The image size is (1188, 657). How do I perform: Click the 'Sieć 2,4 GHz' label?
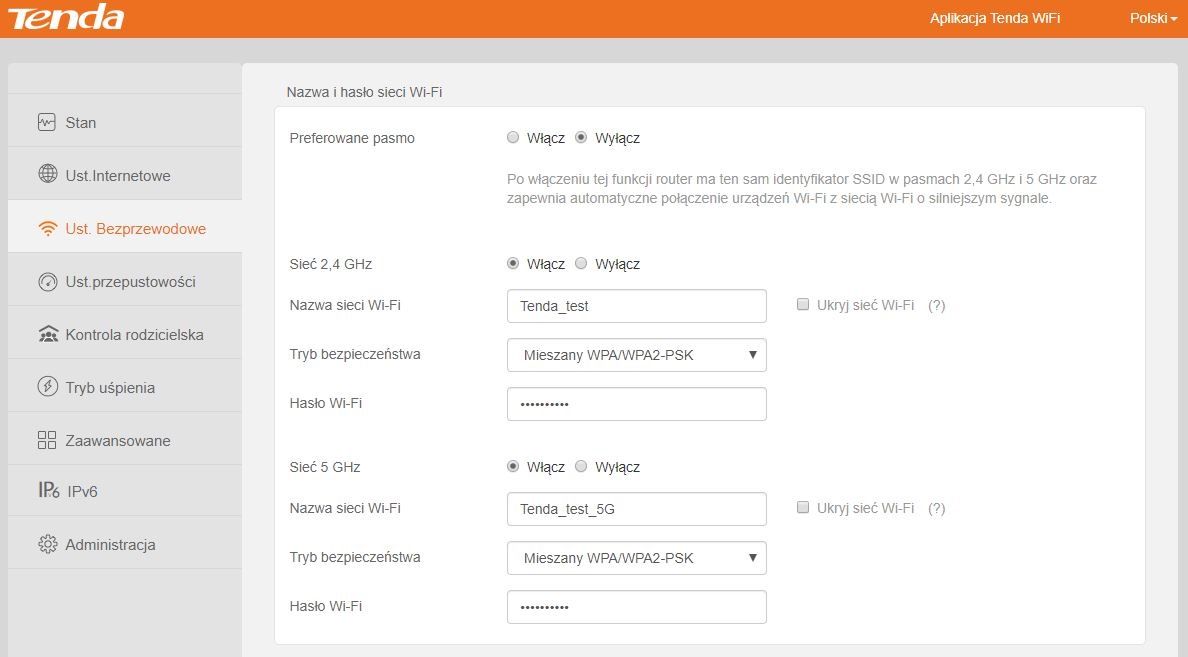(331, 264)
